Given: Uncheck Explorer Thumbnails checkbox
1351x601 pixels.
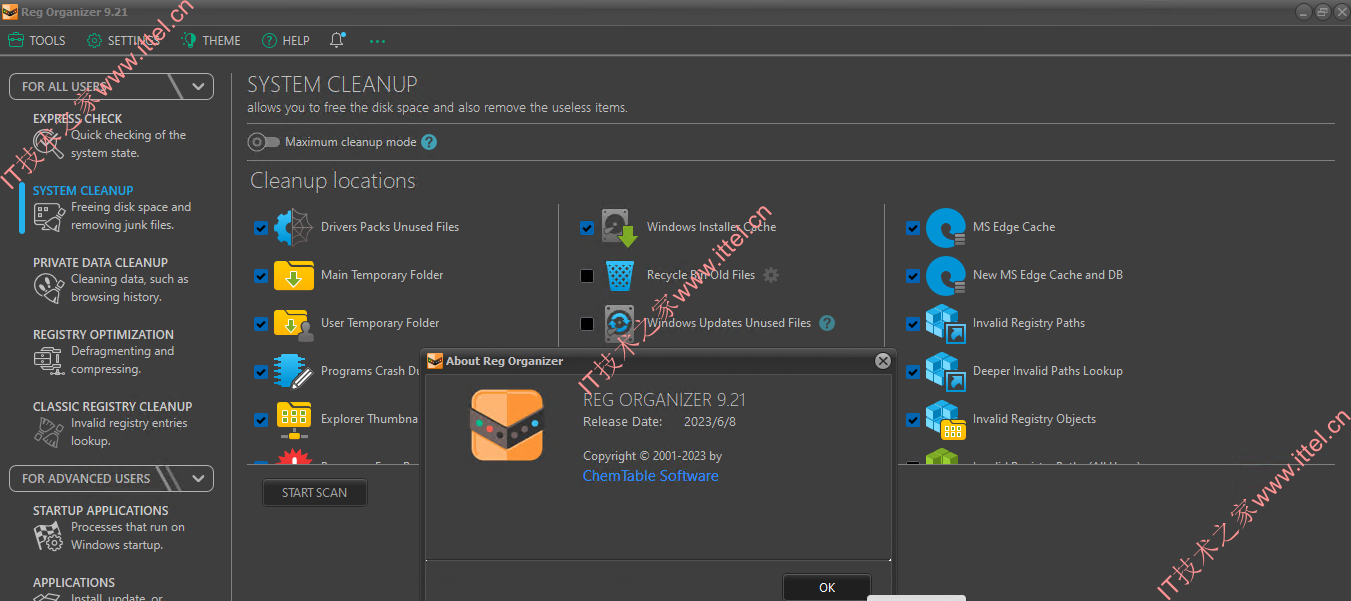Looking at the screenshot, I should [261, 420].
